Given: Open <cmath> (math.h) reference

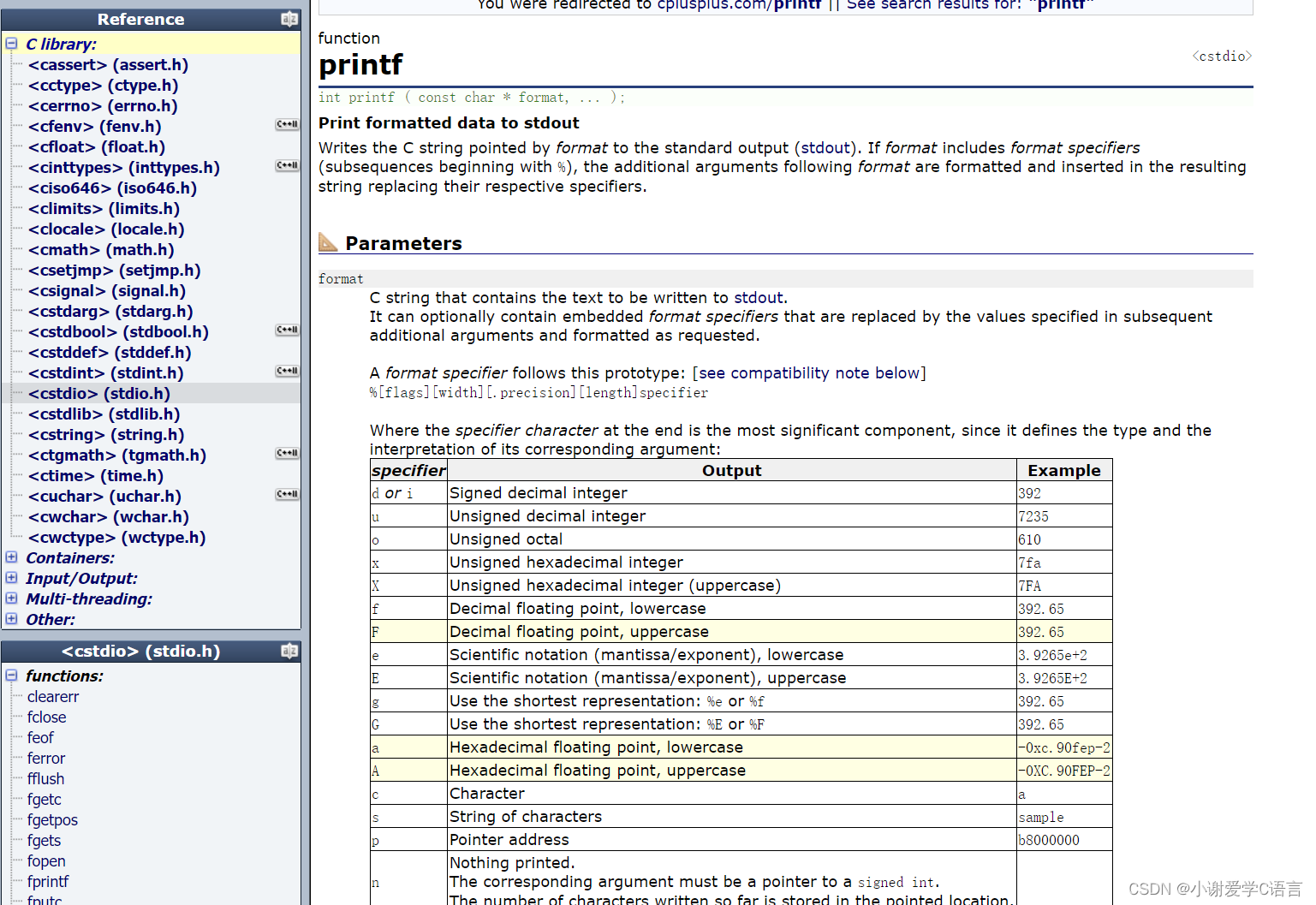Looking at the screenshot, I should 101,250.
